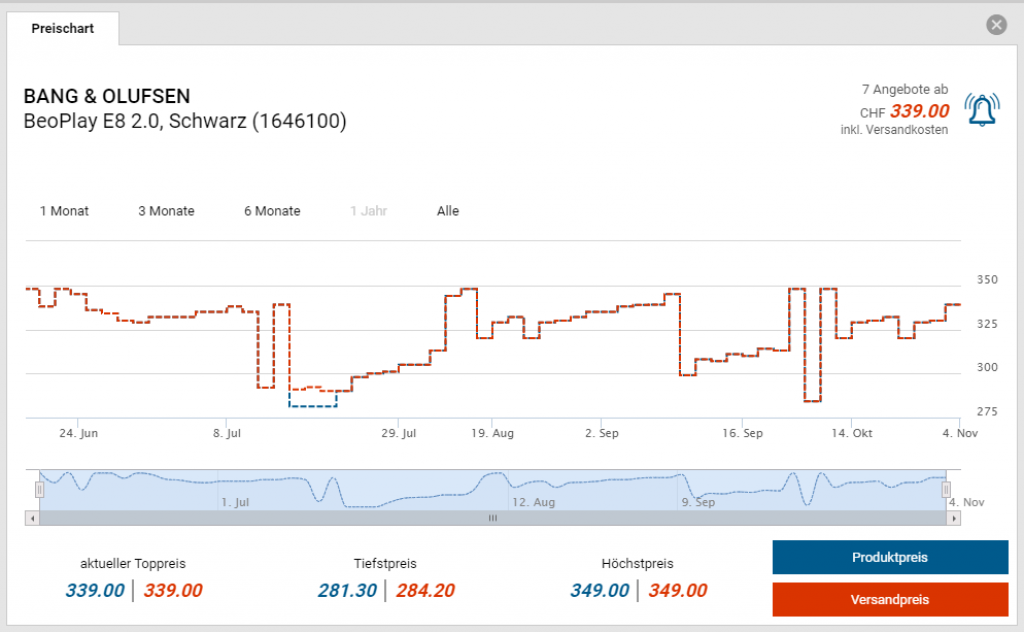
Task: Click the CHF 339.00 price
Action: click(x=904, y=112)
